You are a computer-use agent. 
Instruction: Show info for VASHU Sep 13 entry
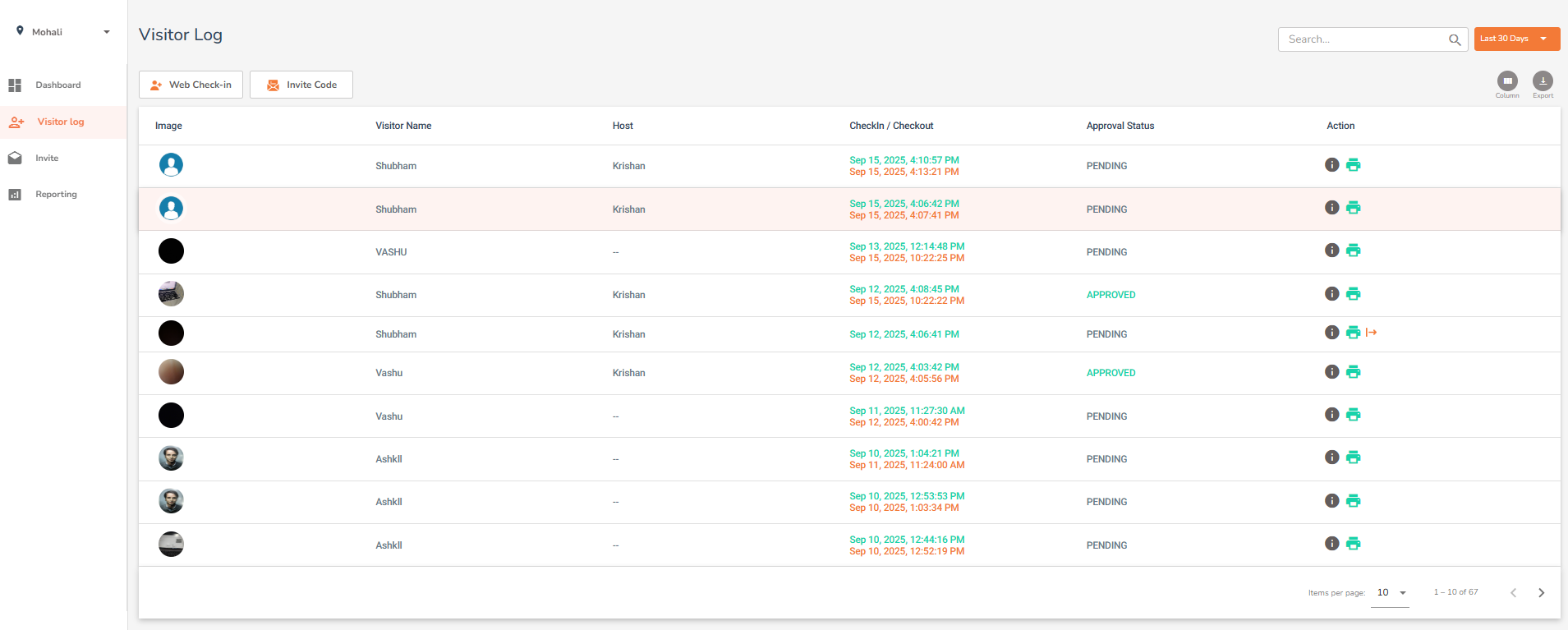(1332, 250)
